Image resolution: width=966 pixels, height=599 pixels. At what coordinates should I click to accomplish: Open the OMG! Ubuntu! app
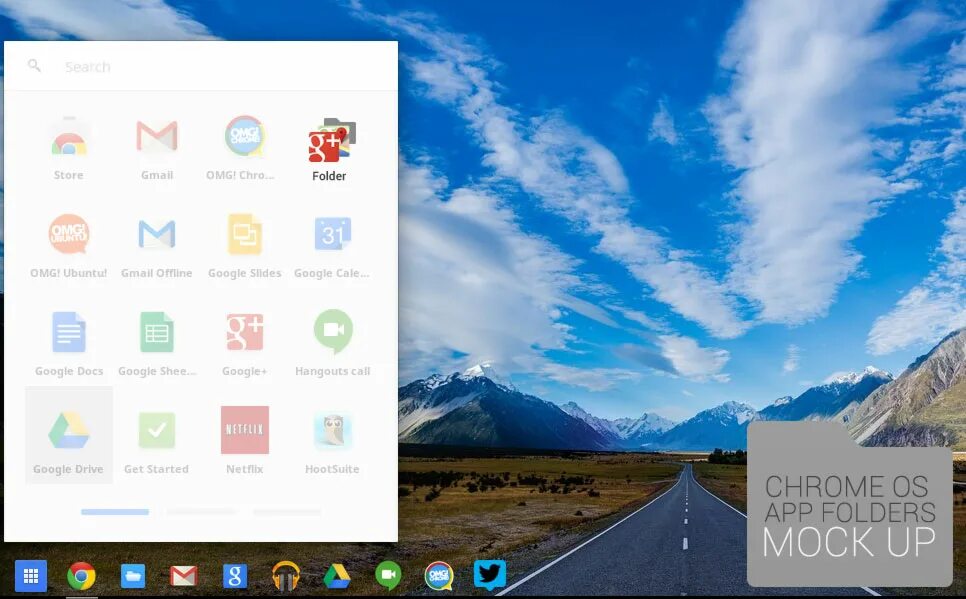pyautogui.click(x=68, y=237)
